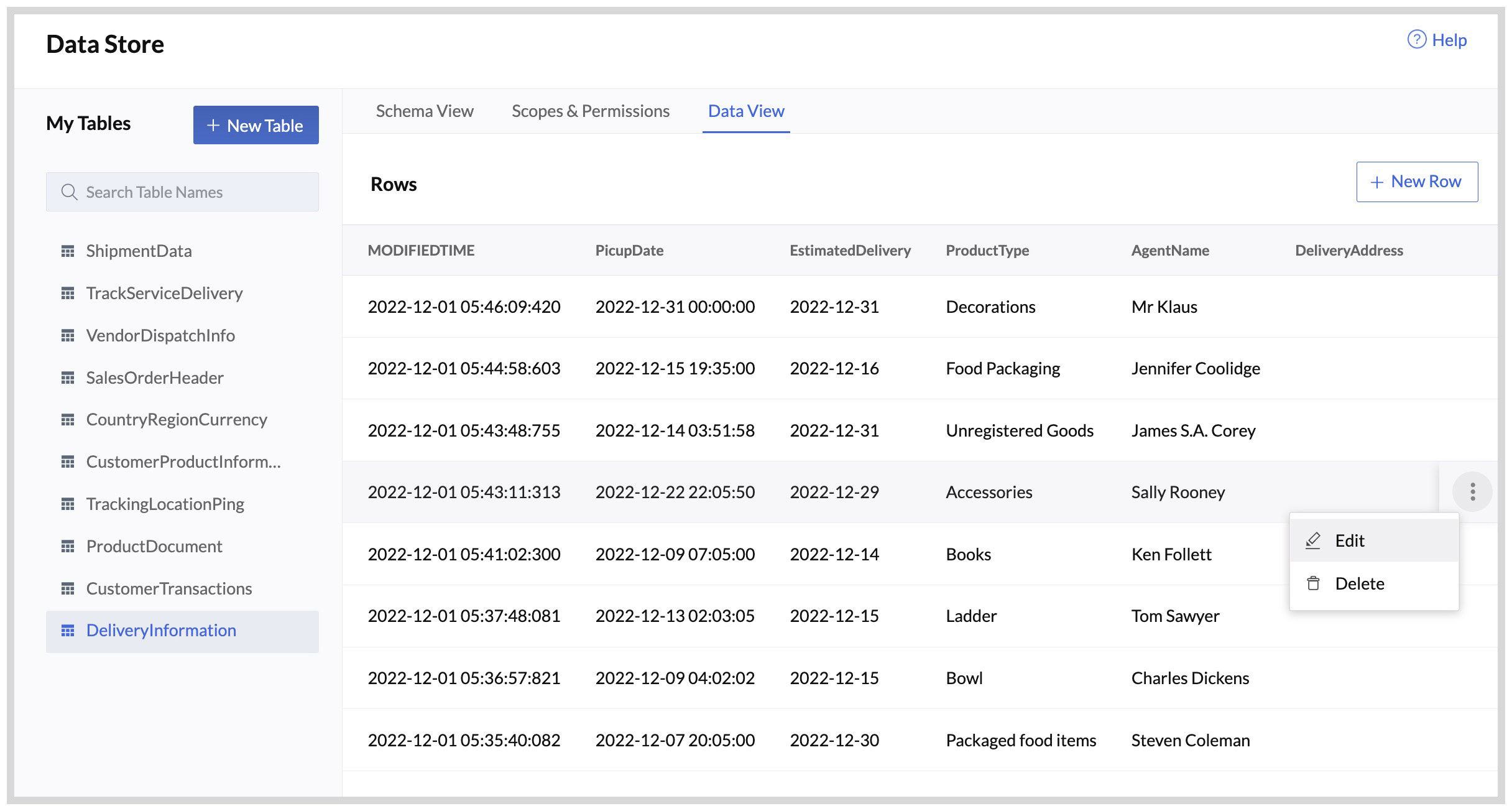The height and width of the screenshot is (811, 1512).
Task: Select the row with agent Ken Follett
Action: [x=746, y=554]
